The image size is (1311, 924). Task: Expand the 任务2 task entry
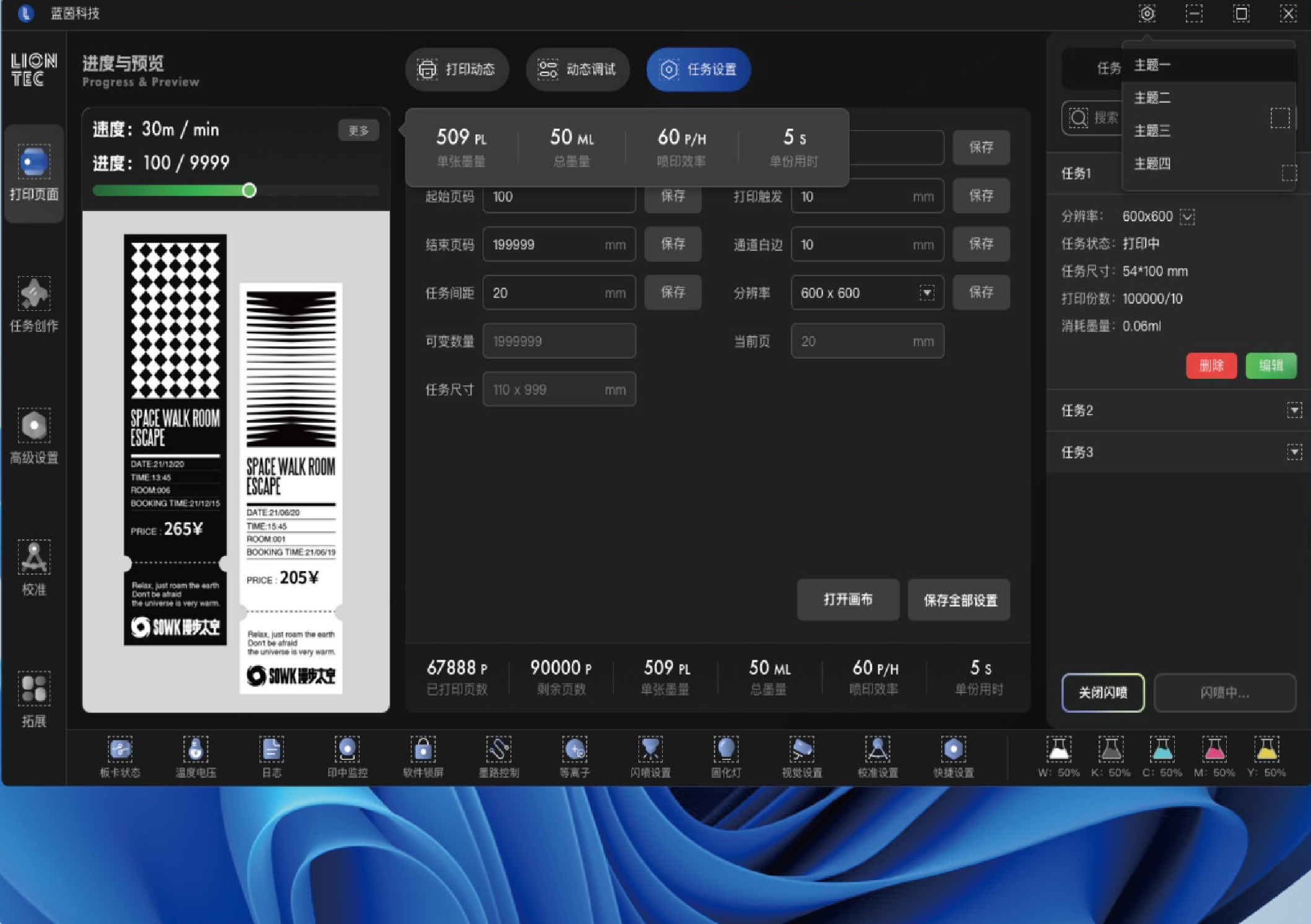click(x=1294, y=410)
